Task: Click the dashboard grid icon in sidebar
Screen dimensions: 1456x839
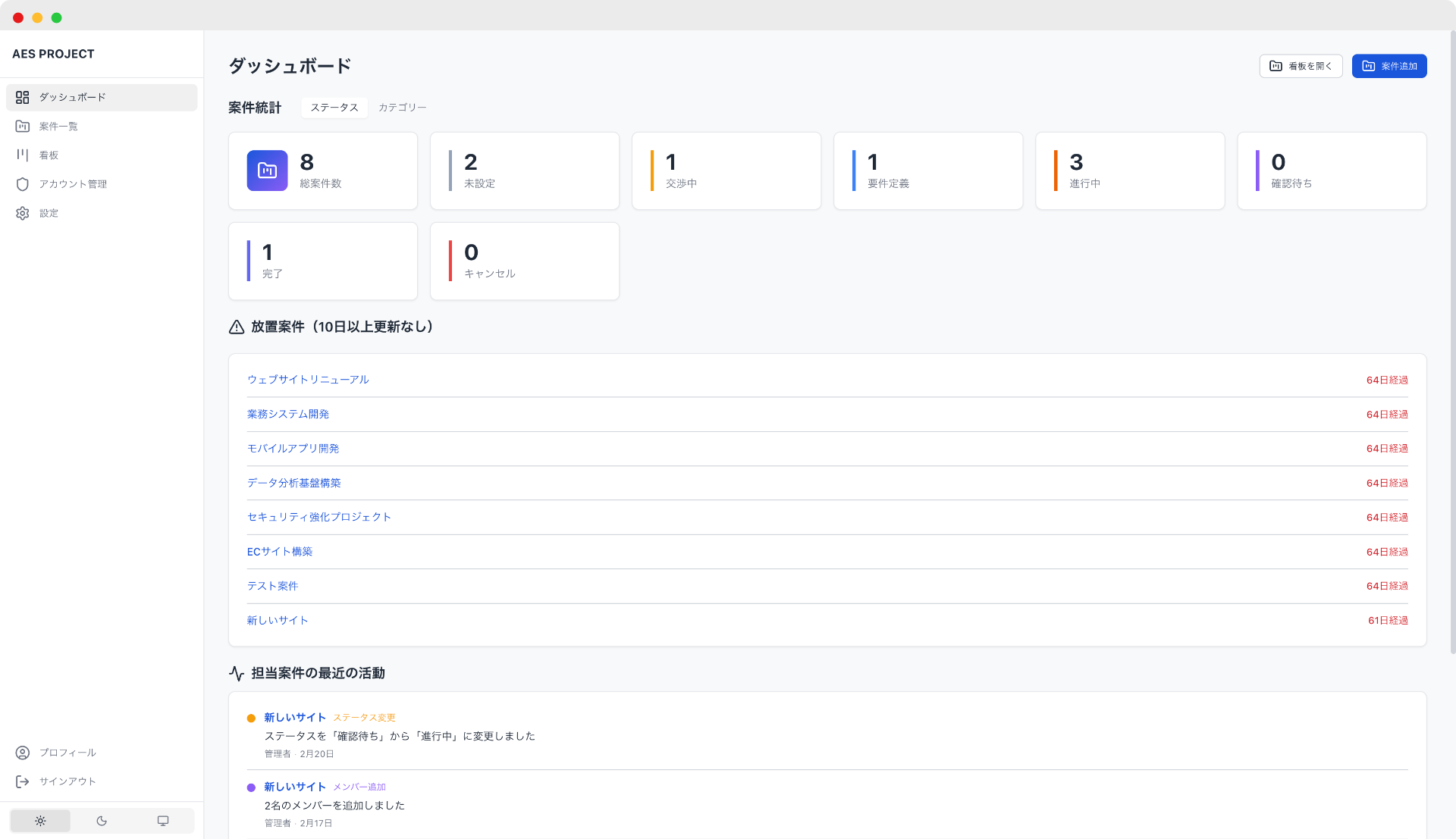Action: coord(23,98)
